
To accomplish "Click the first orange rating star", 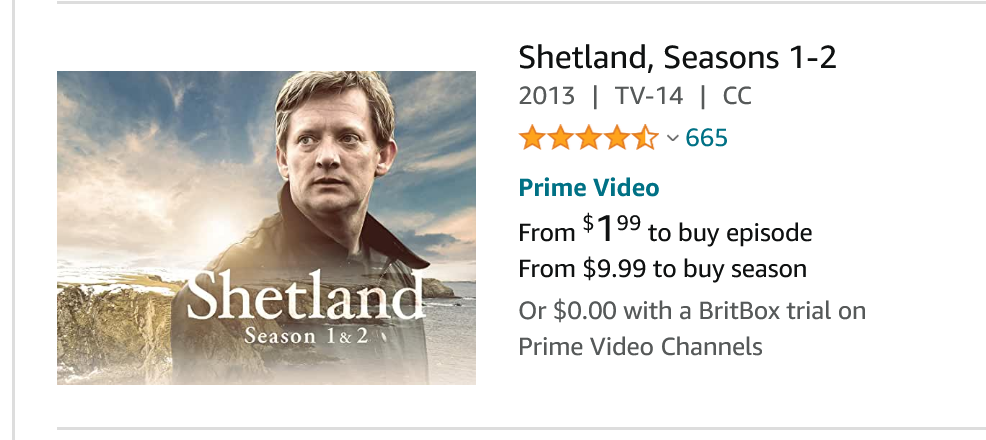I will [x=532, y=138].
